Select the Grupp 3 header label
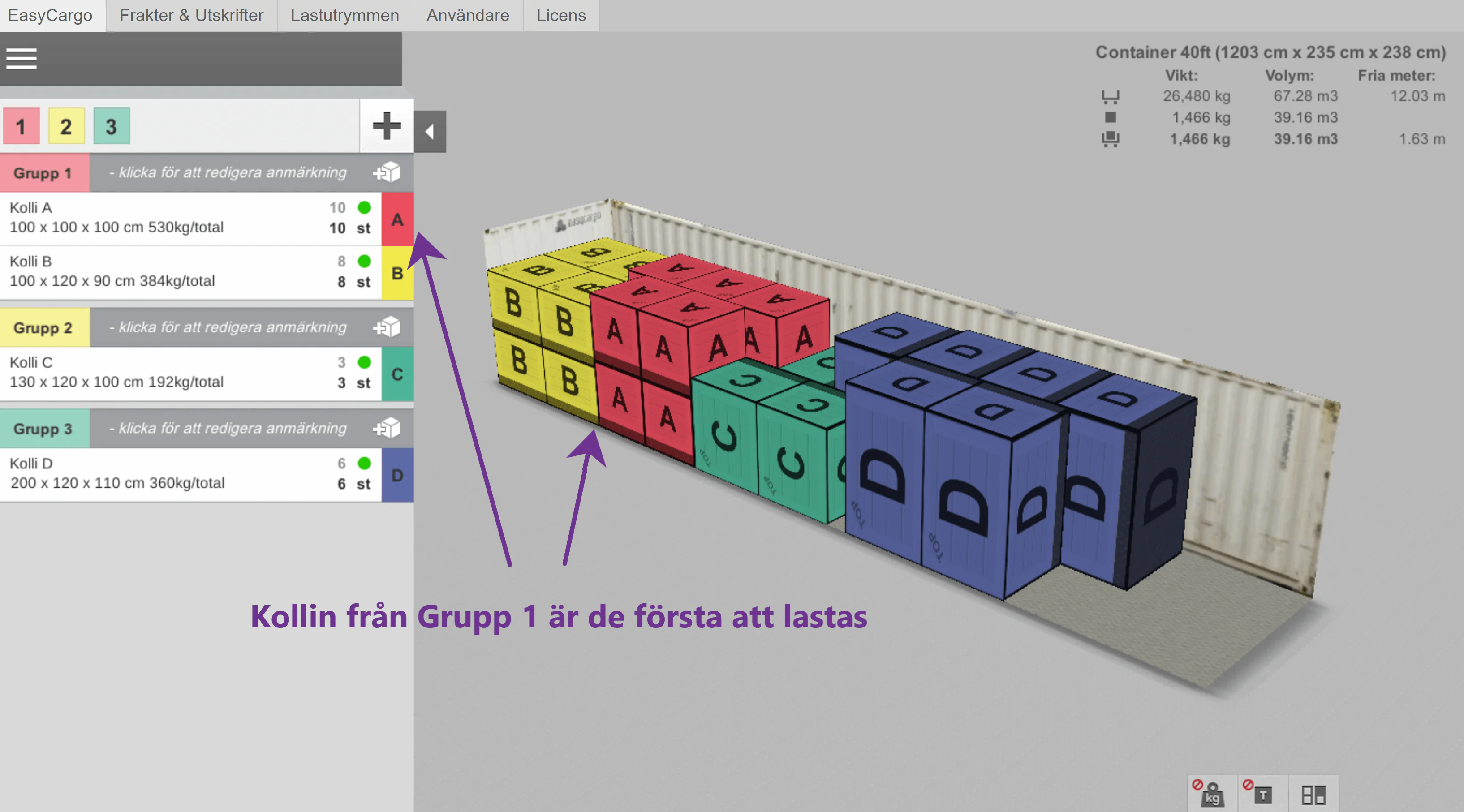 click(44, 429)
